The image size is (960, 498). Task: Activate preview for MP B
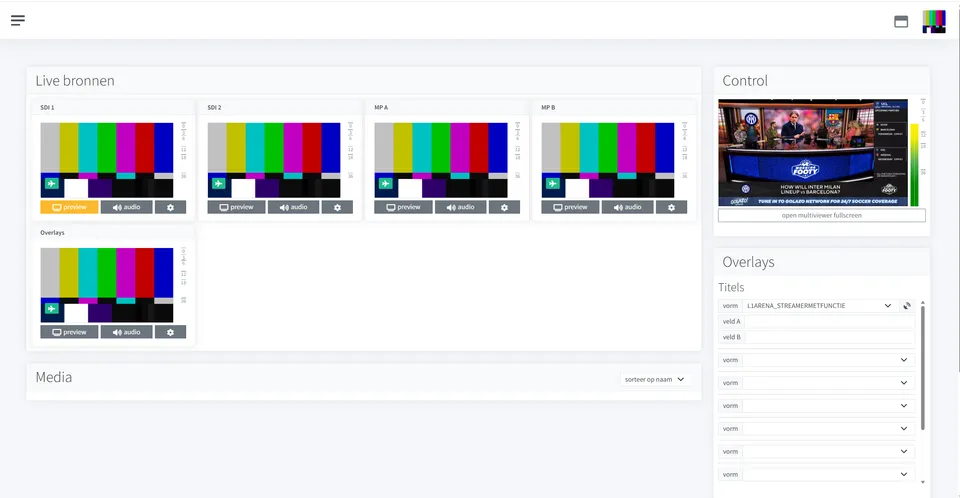[x=570, y=207]
